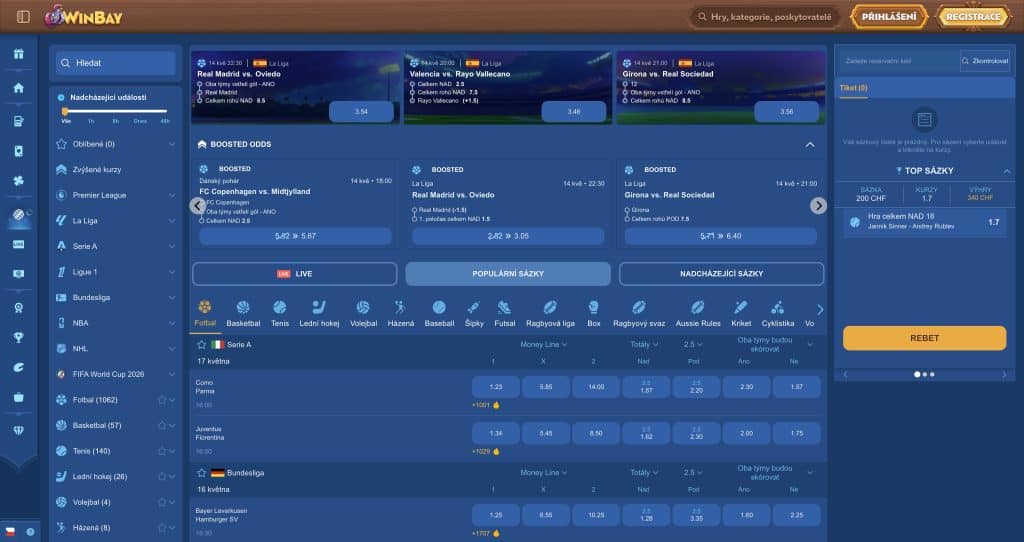The width and height of the screenshot is (1024, 542).
Task: Select the middle carousel dot under REBET
Action: pyautogui.click(x=924, y=374)
